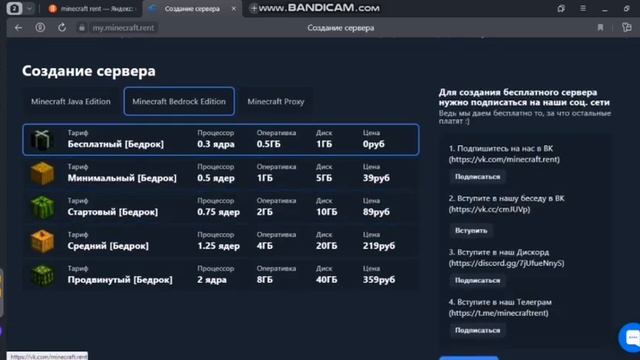The width and height of the screenshot is (640, 360).
Task: Open the tab overview icon in the title bar
Action: (x=561, y=9)
